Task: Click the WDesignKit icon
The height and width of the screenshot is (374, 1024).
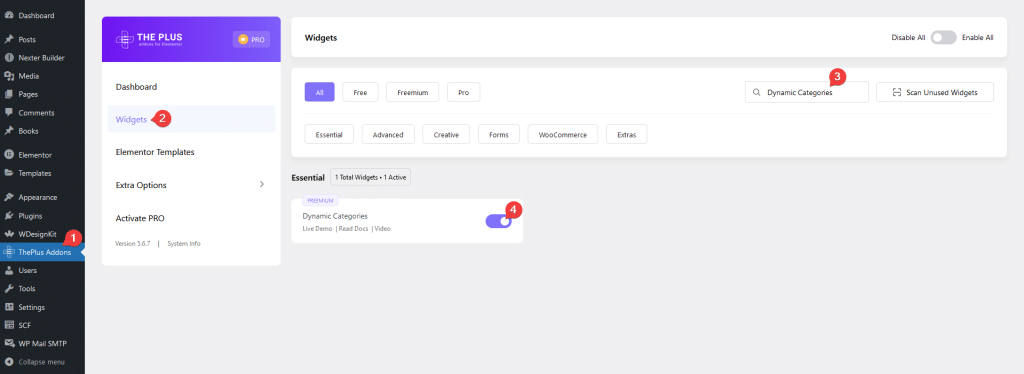Action: click(9, 234)
